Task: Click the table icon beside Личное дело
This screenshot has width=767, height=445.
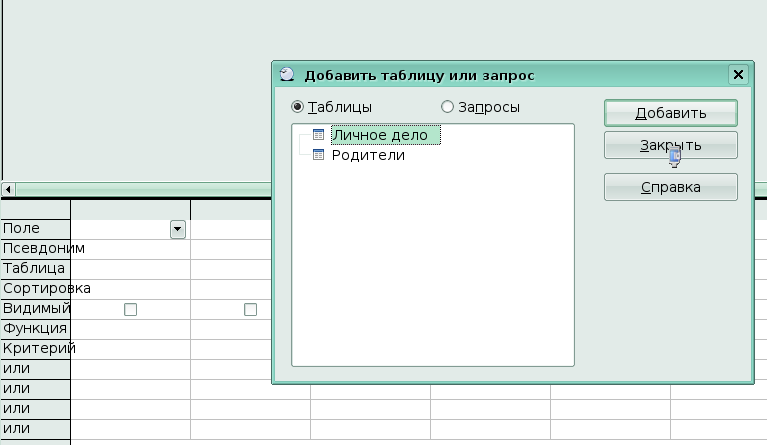Action: [318, 135]
